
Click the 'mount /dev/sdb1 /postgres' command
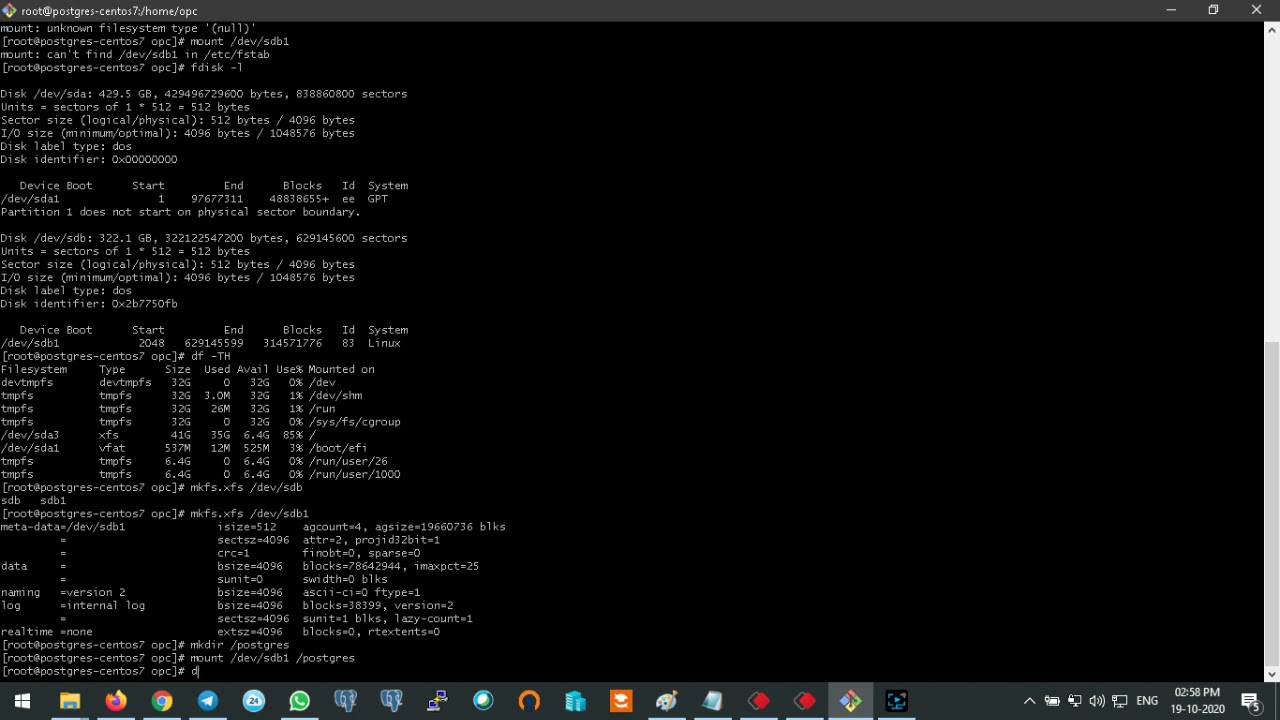tap(272, 658)
